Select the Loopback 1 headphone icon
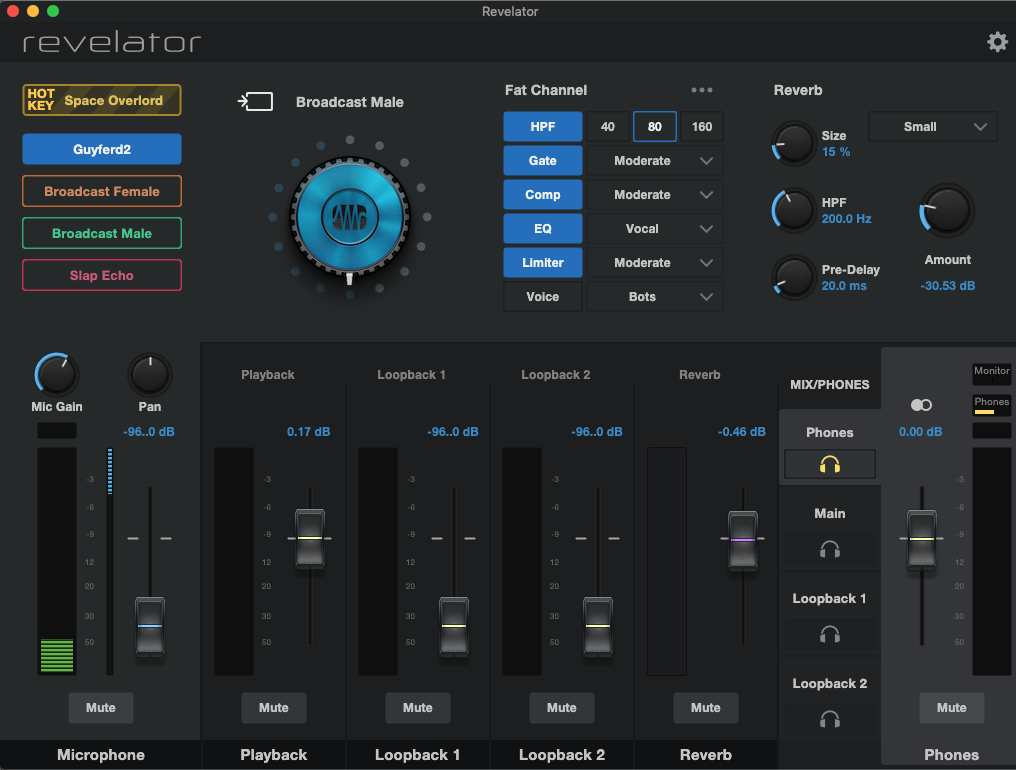The image size is (1016, 770). pyautogui.click(x=829, y=634)
